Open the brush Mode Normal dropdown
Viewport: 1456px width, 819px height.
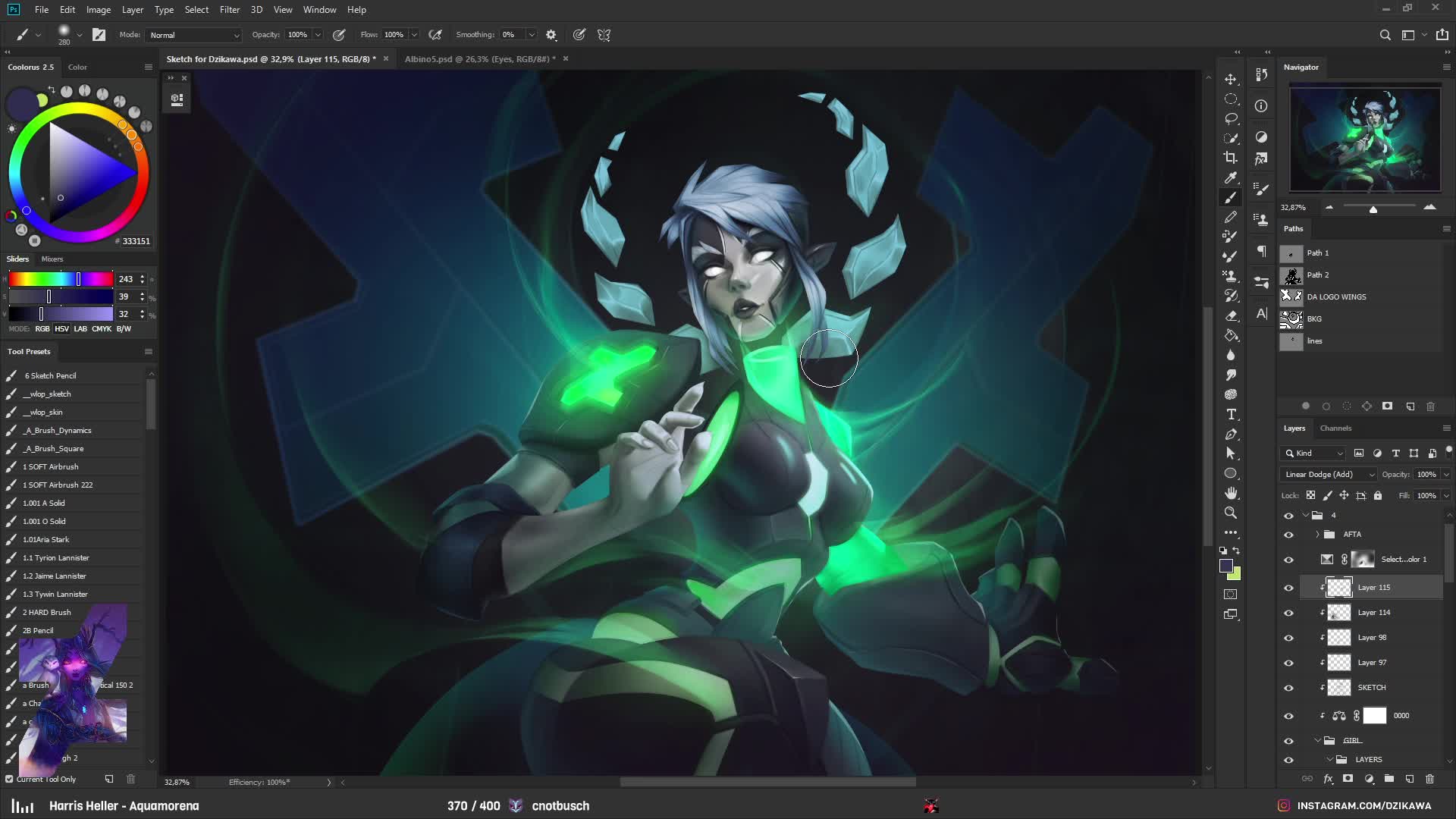(x=194, y=35)
